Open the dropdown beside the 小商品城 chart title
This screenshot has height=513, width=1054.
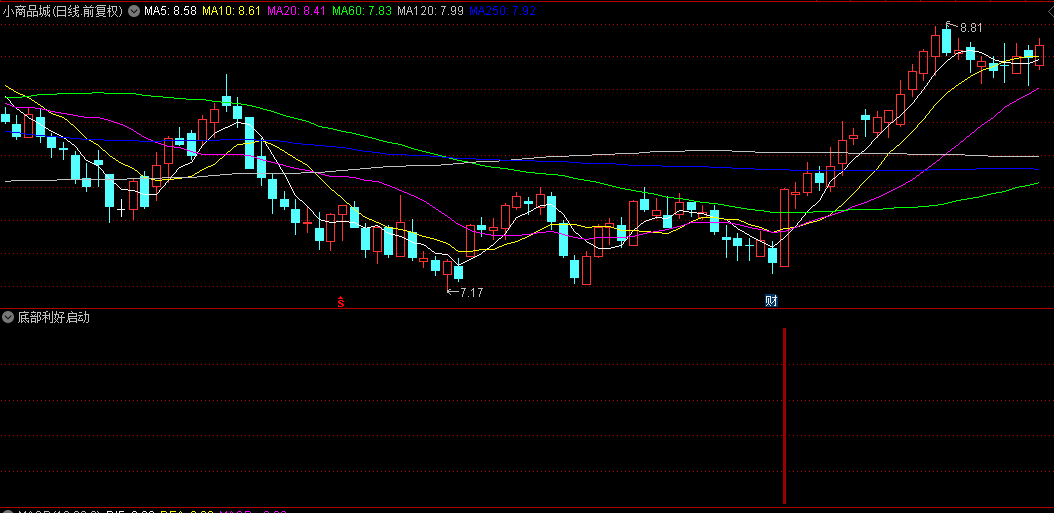tap(134, 11)
